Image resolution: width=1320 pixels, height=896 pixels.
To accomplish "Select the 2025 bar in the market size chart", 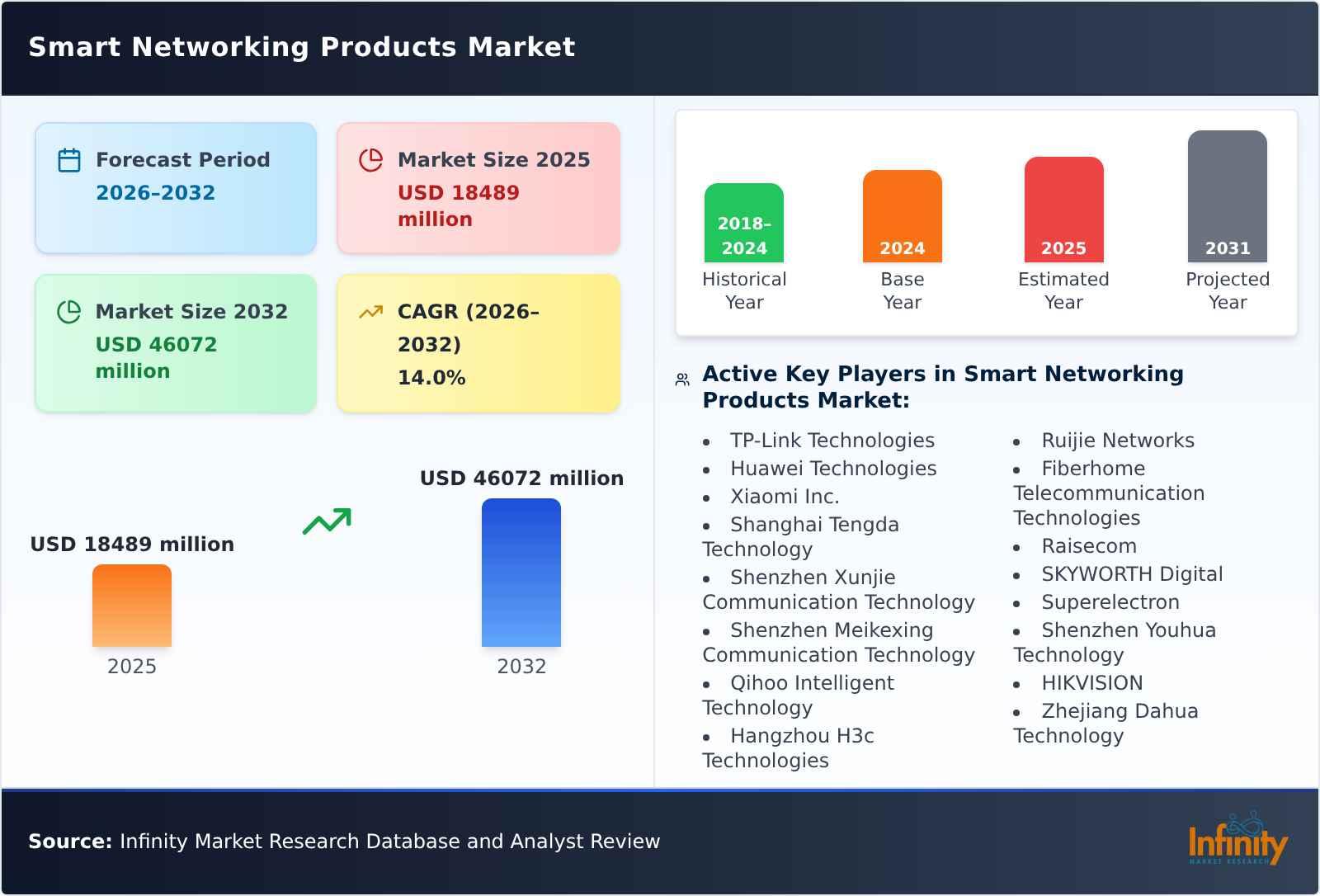I will tap(132, 606).
